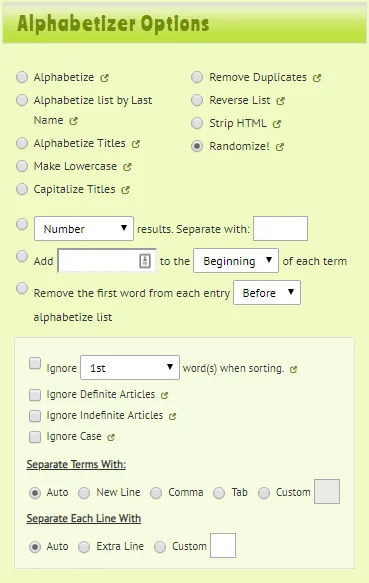The width and height of the screenshot is (369, 583).
Task: Choose Comma as the term separator
Action: pos(156,493)
